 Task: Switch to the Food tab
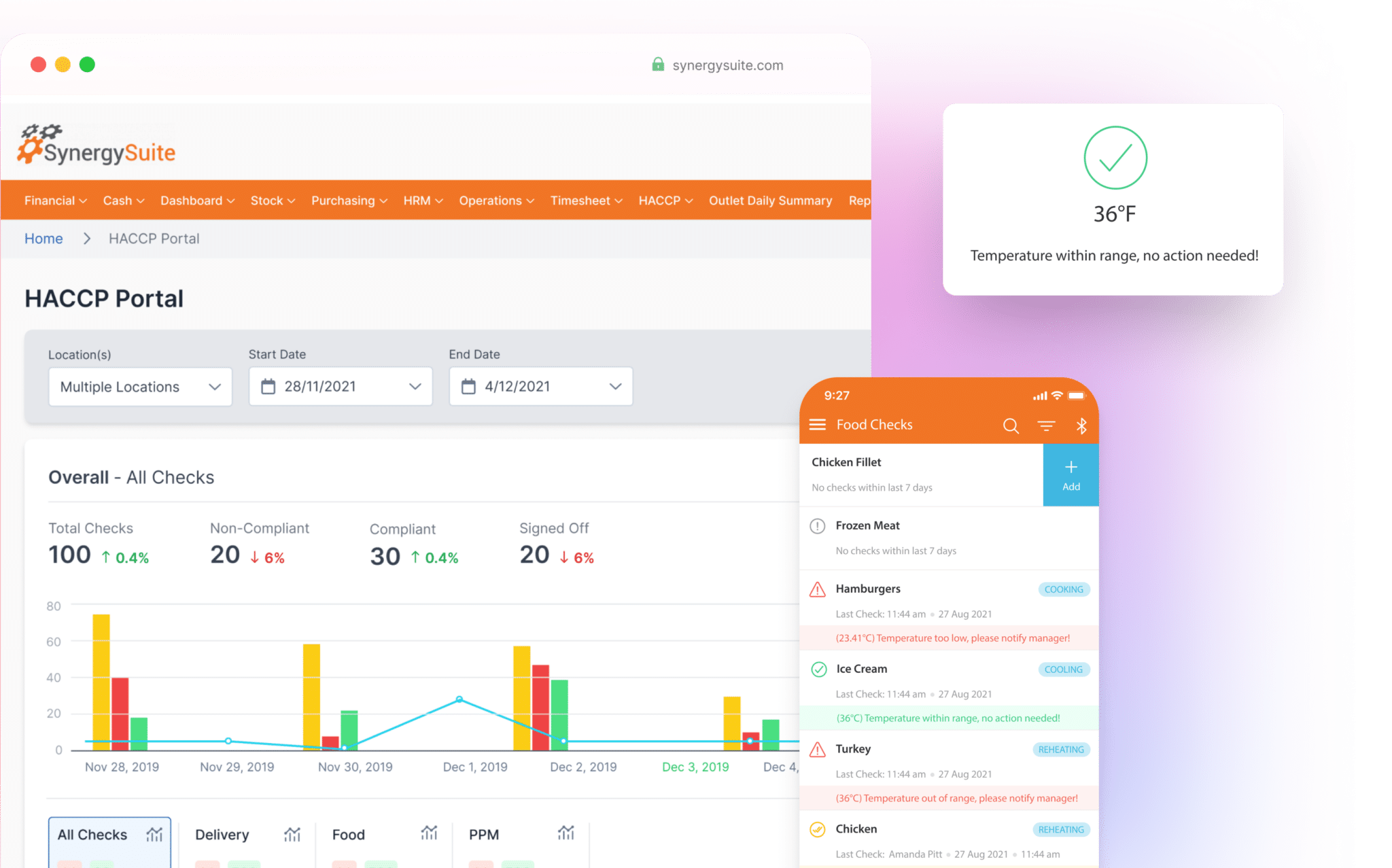click(x=348, y=833)
